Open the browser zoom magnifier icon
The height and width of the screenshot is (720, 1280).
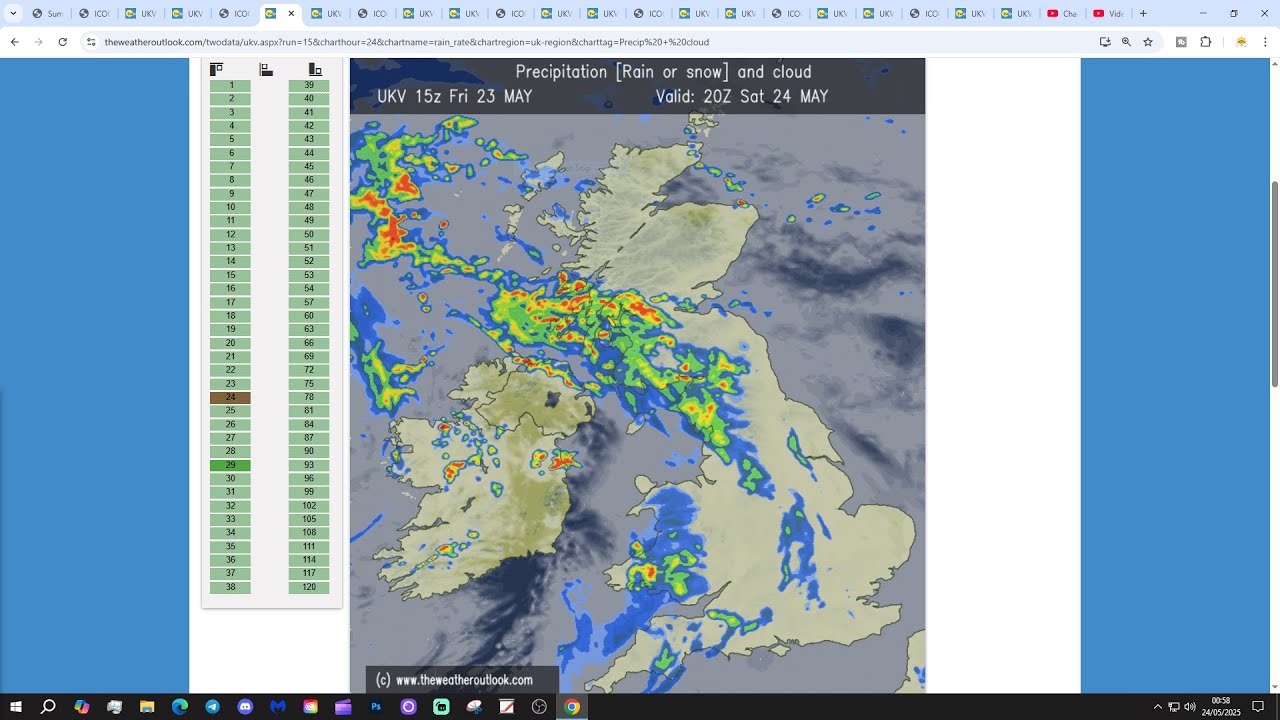[x=1126, y=42]
